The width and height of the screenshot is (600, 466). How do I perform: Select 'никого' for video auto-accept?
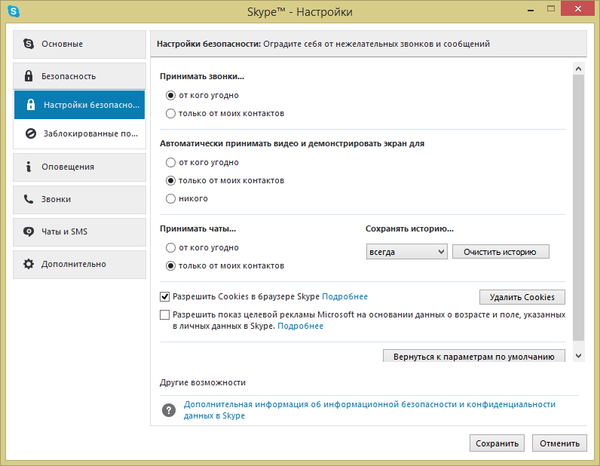click(171, 199)
